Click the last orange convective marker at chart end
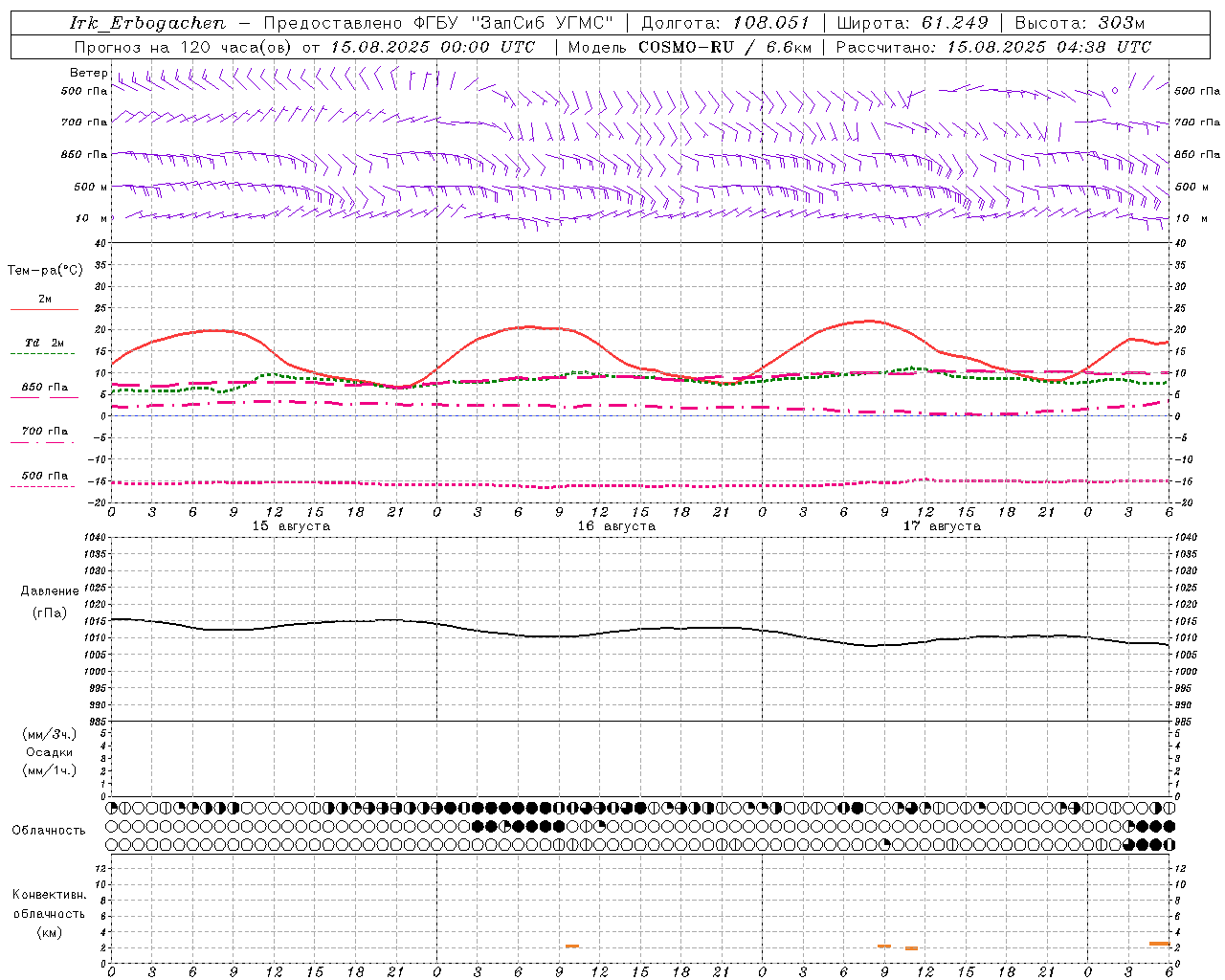 [x=1160, y=944]
